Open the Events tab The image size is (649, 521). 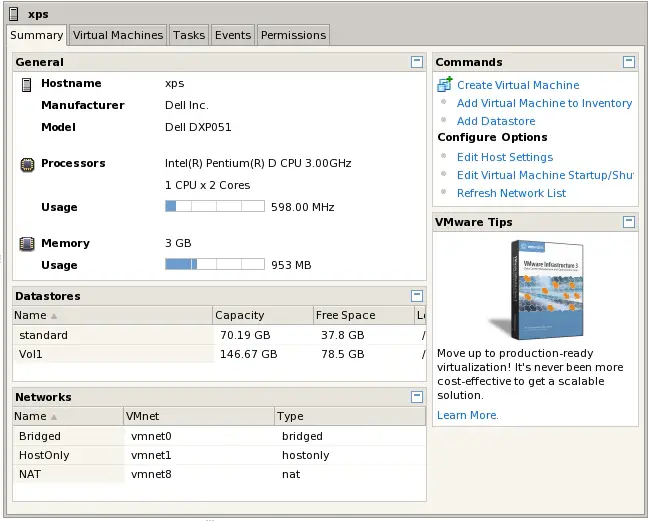233,35
